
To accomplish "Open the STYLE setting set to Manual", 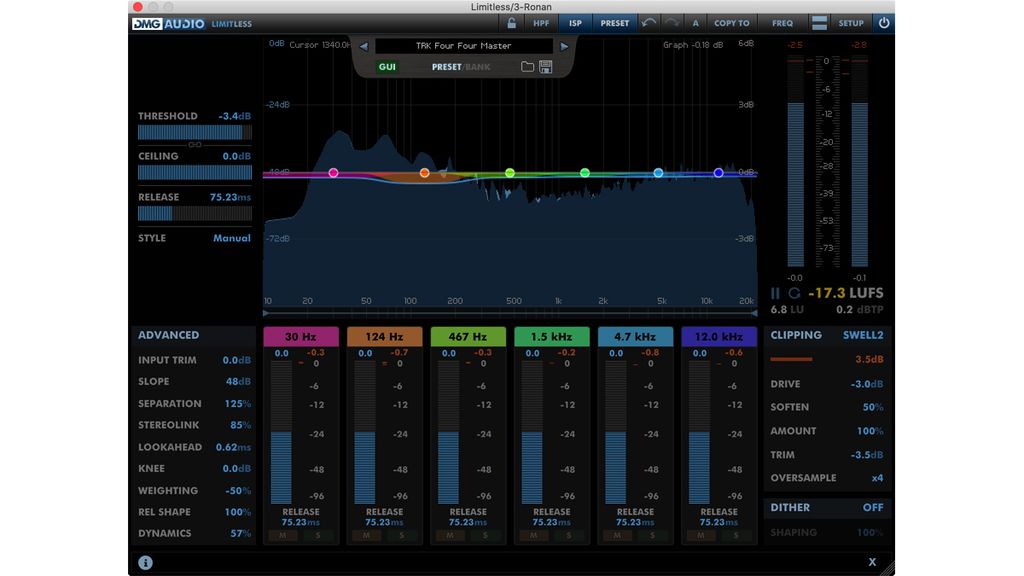I will point(232,238).
